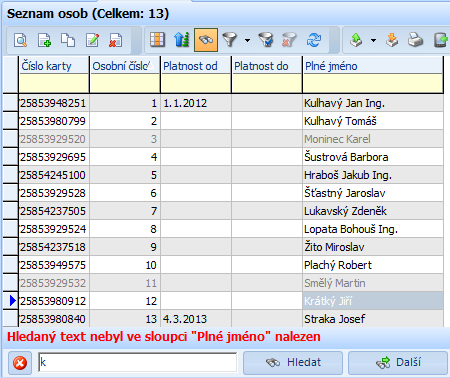
Task: Click card number 25854245100
Action: click(x=53, y=175)
